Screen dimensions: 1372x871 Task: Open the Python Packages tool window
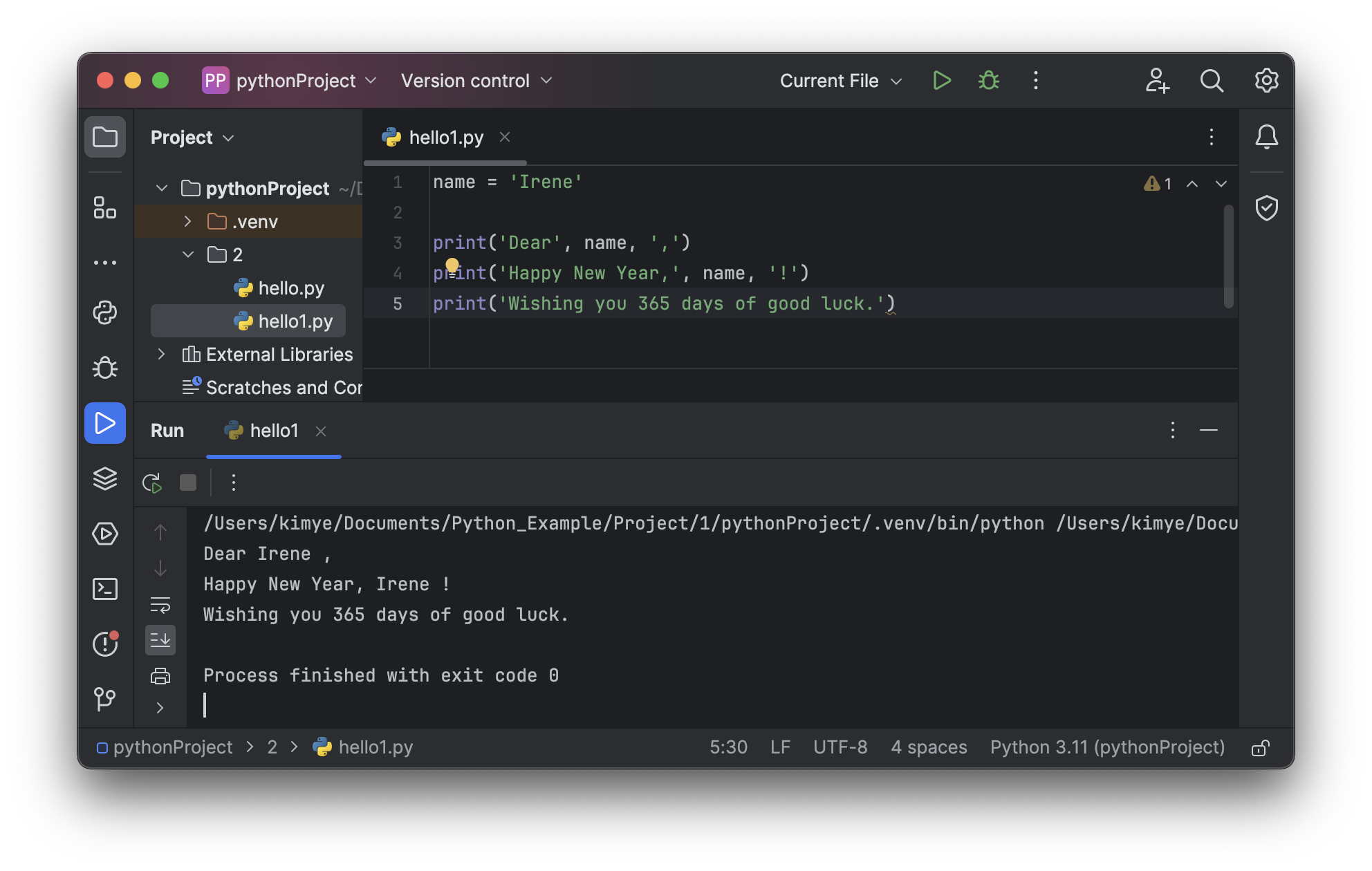(105, 478)
